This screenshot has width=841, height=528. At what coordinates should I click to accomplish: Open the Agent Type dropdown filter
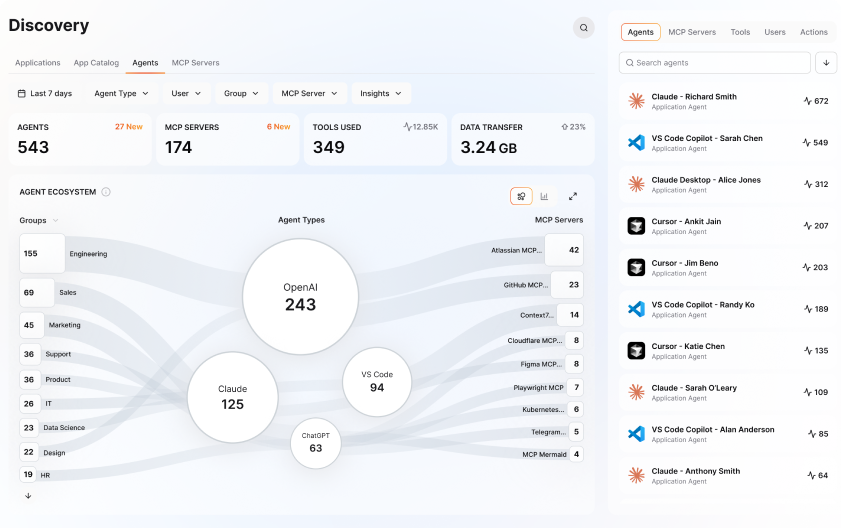(x=121, y=93)
